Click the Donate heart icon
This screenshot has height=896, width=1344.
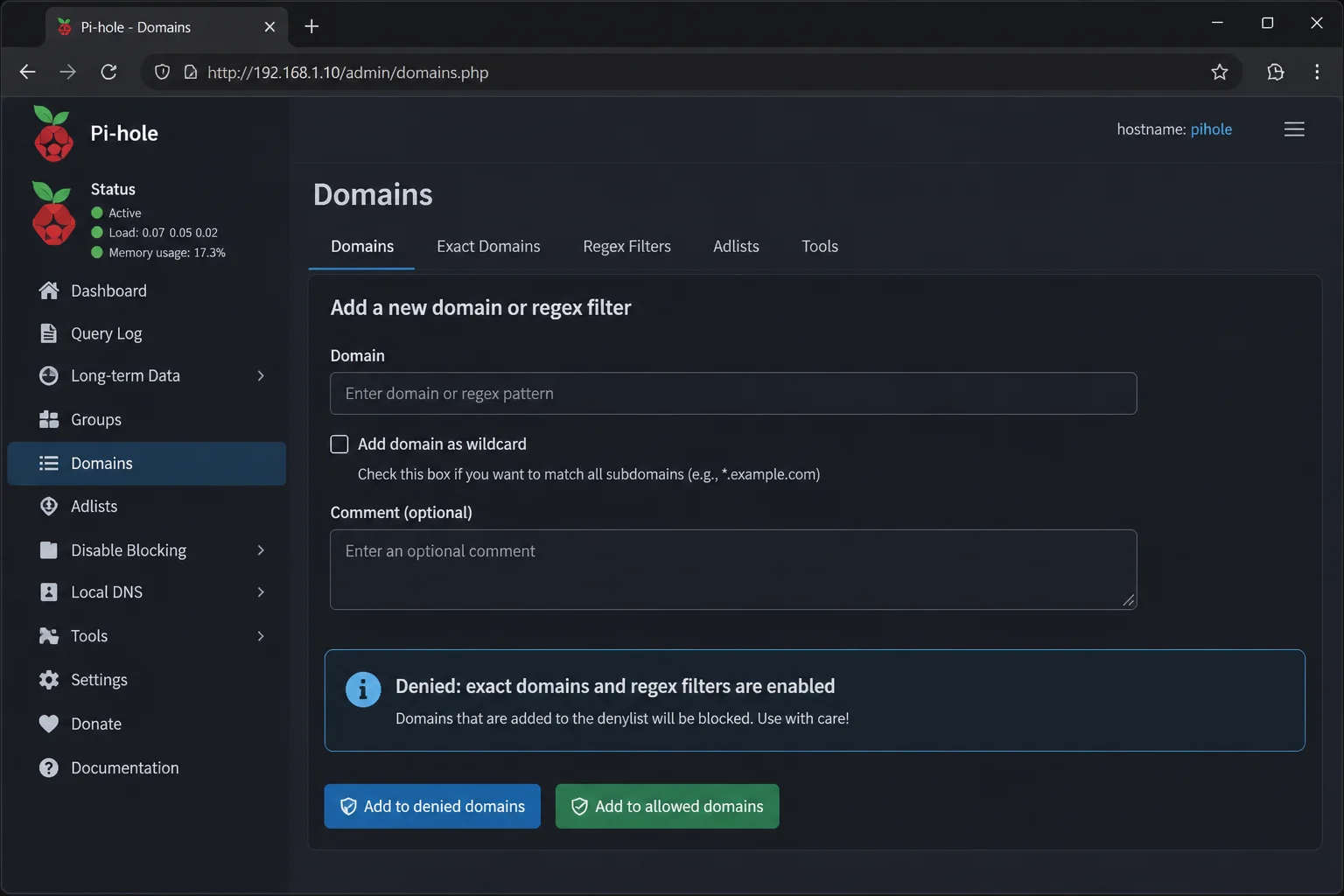click(49, 724)
